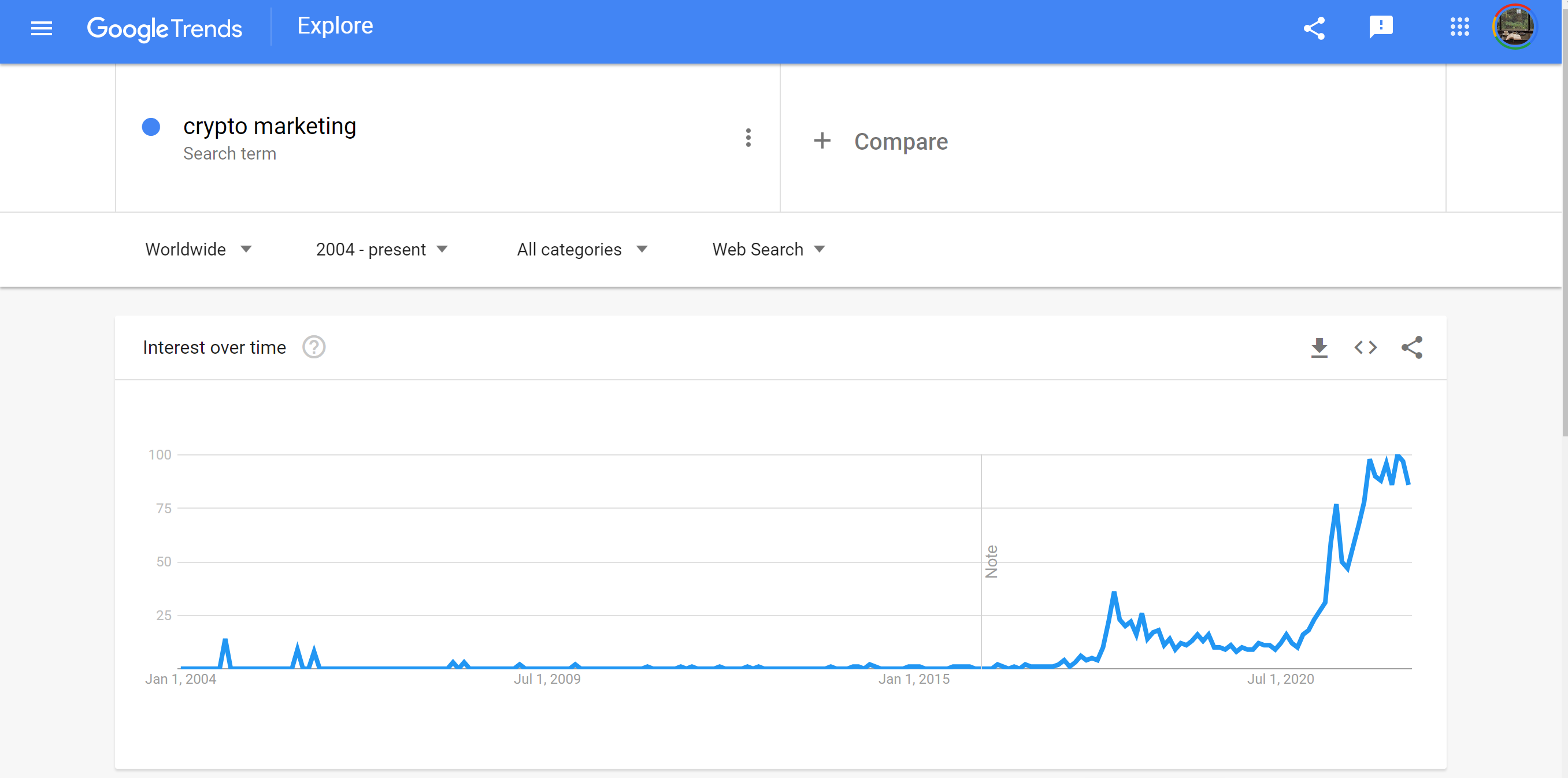The height and width of the screenshot is (778, 1568).
Task: Open more options for crypto marketing term
Action: tap(748, 138)
